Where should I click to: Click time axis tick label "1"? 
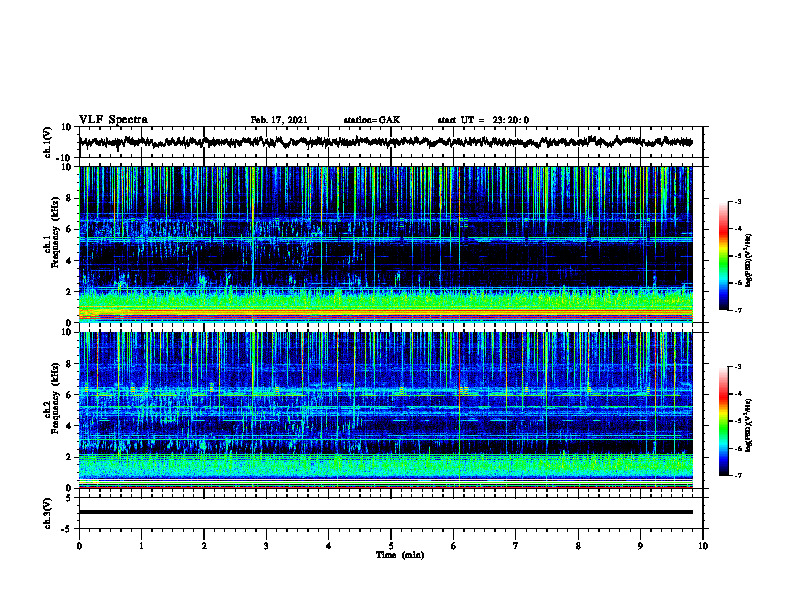point(141,546)
